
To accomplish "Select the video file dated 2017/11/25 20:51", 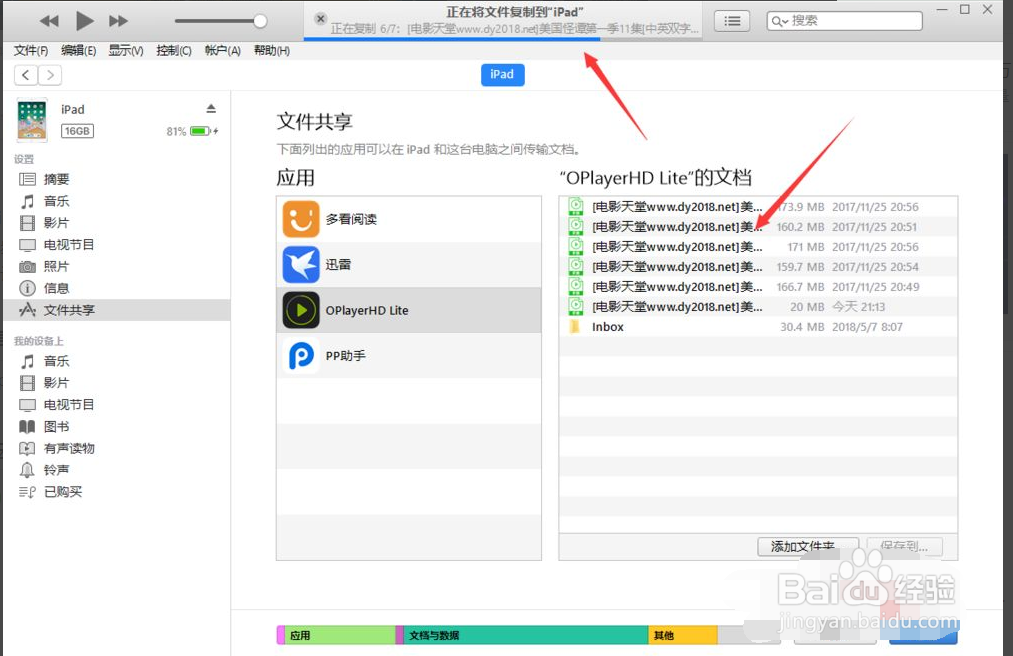I will [758, 227].
